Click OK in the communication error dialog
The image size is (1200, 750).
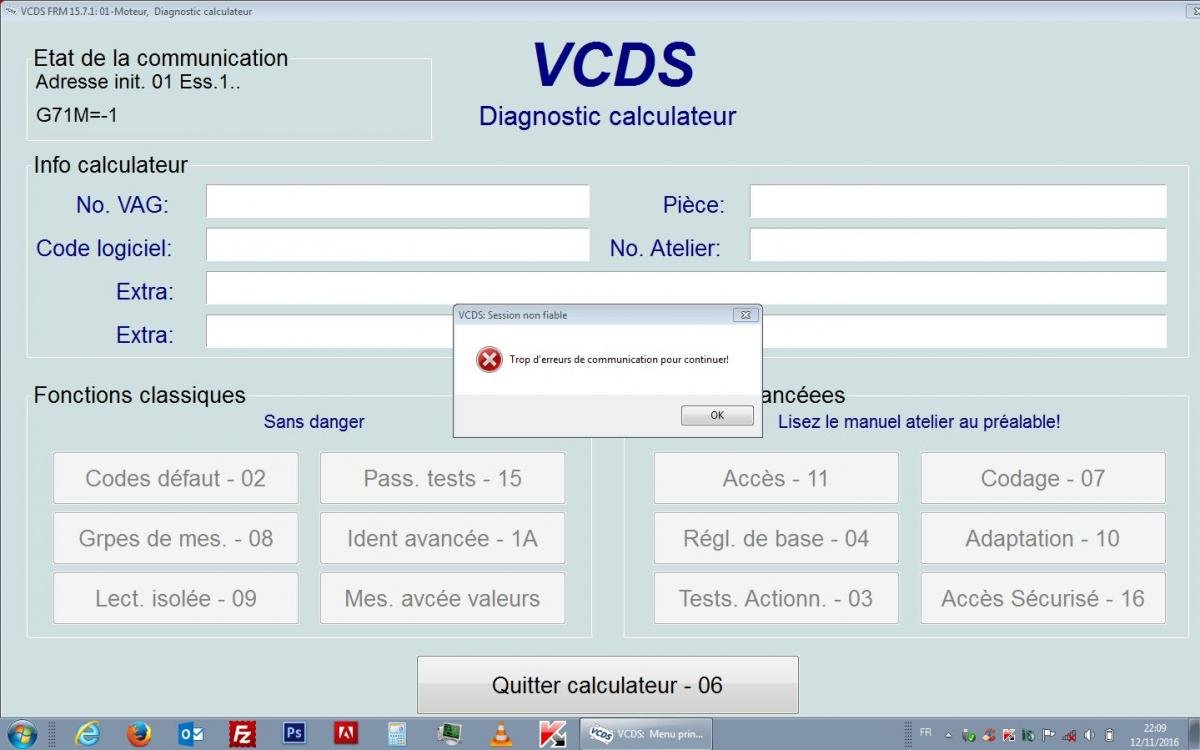click(717, 415)
